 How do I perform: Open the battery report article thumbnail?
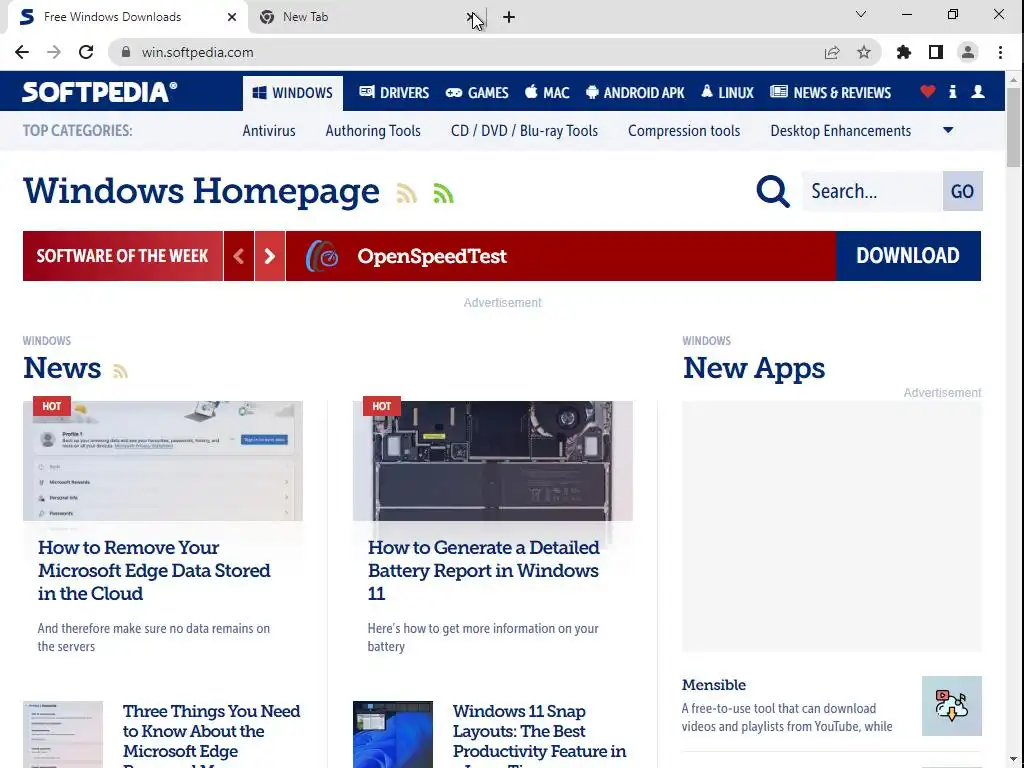(492, 461)
